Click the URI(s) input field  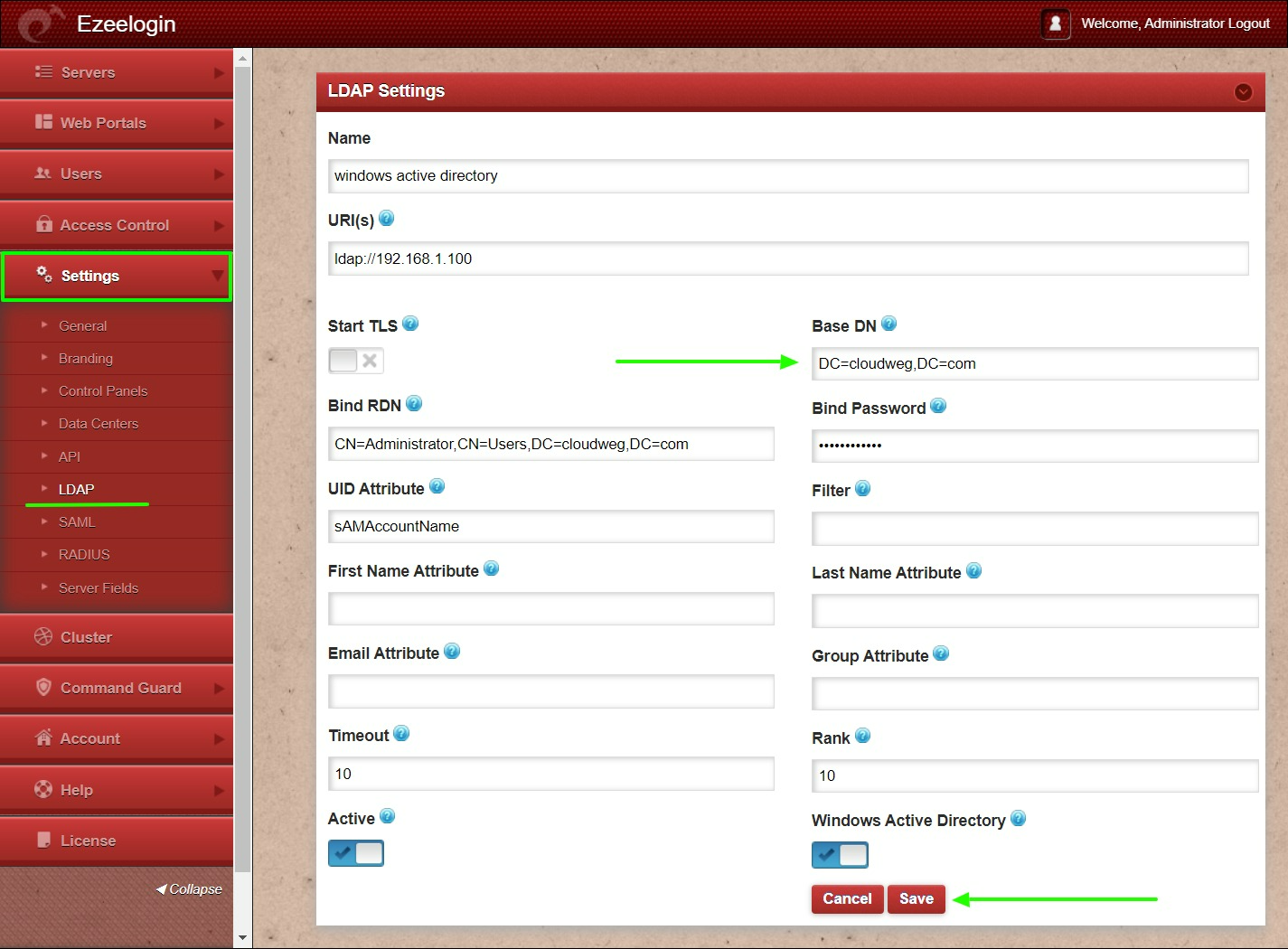(788, 258)
